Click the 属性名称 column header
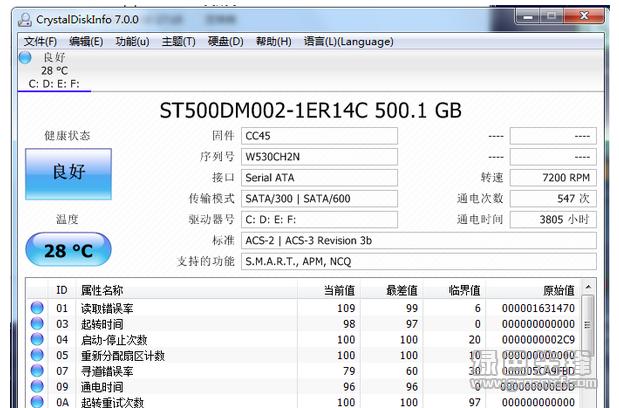Viewport: 619px width, 408px height. (x=186, y=290)
